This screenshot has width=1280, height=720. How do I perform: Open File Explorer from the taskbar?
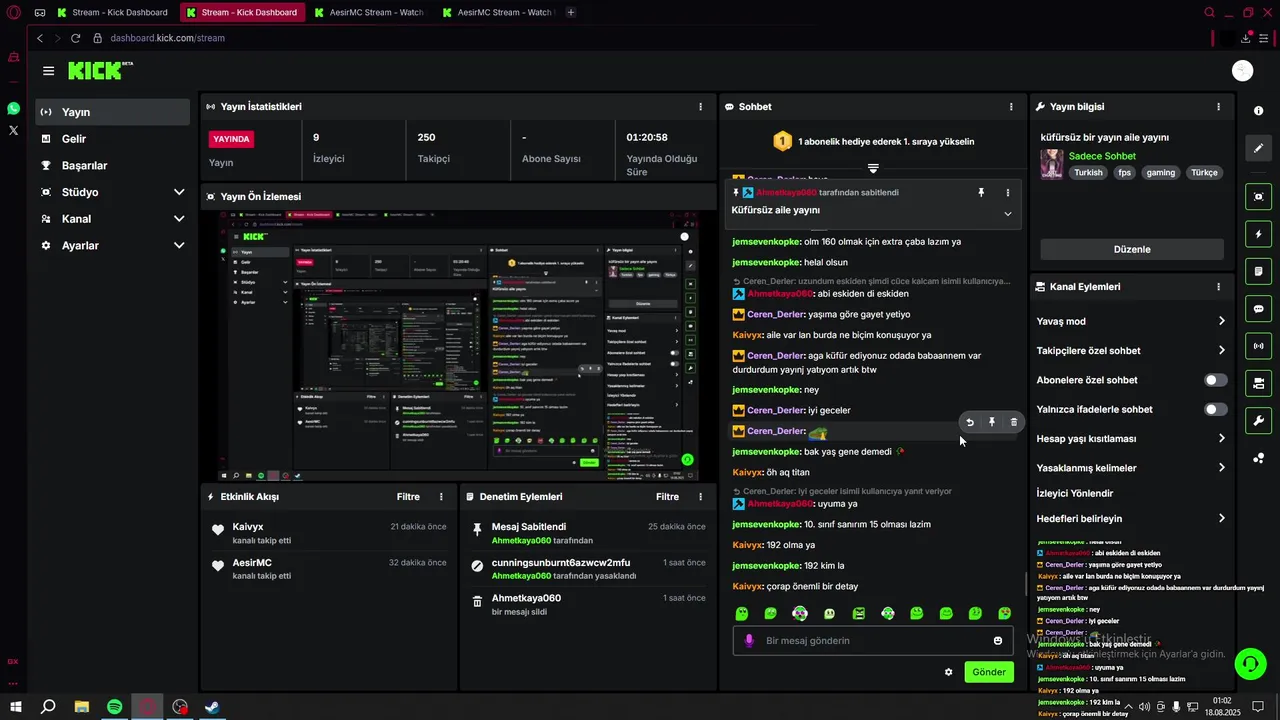82,707
